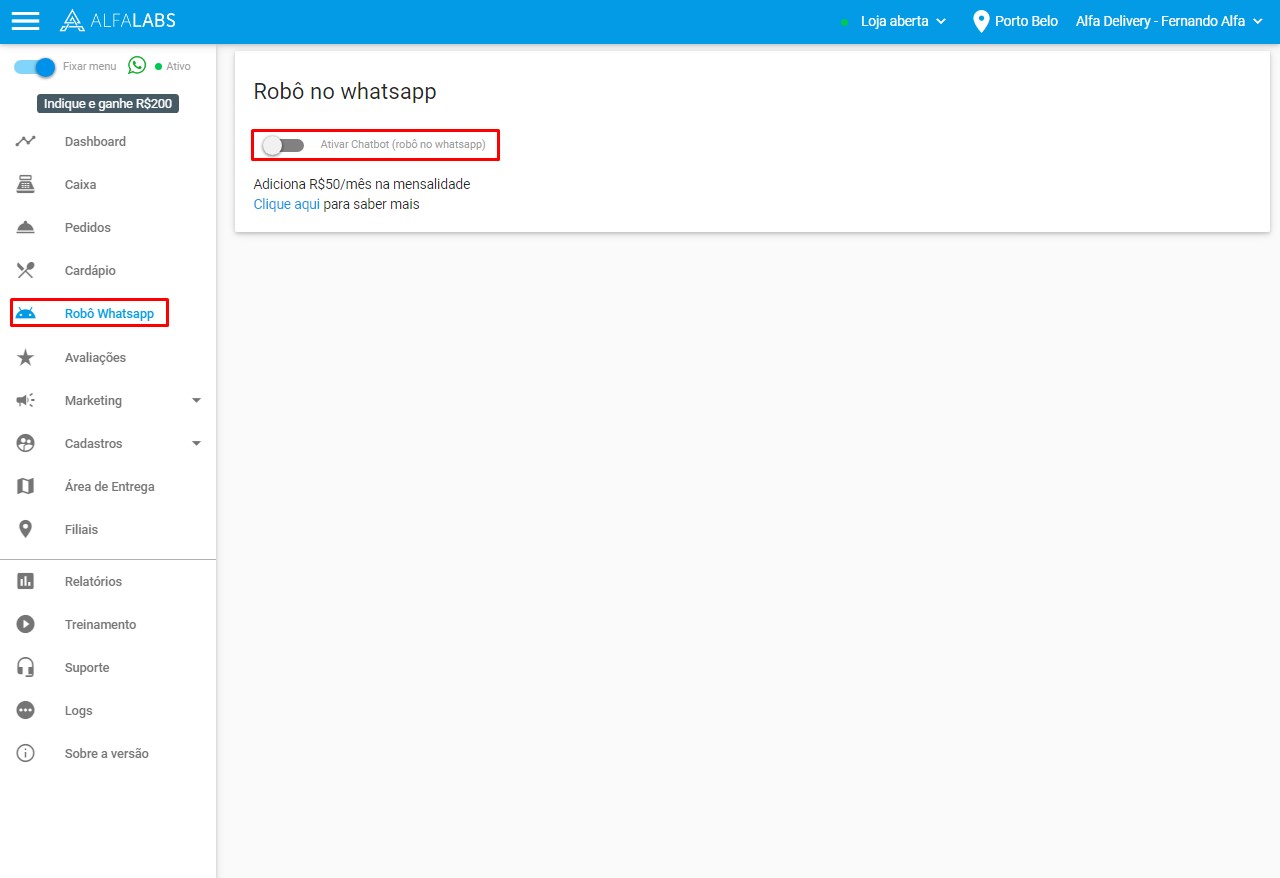This screenshot has width=1280, height=878.
Task: Follow the Clique aqui link
Action: click(286, 204)
